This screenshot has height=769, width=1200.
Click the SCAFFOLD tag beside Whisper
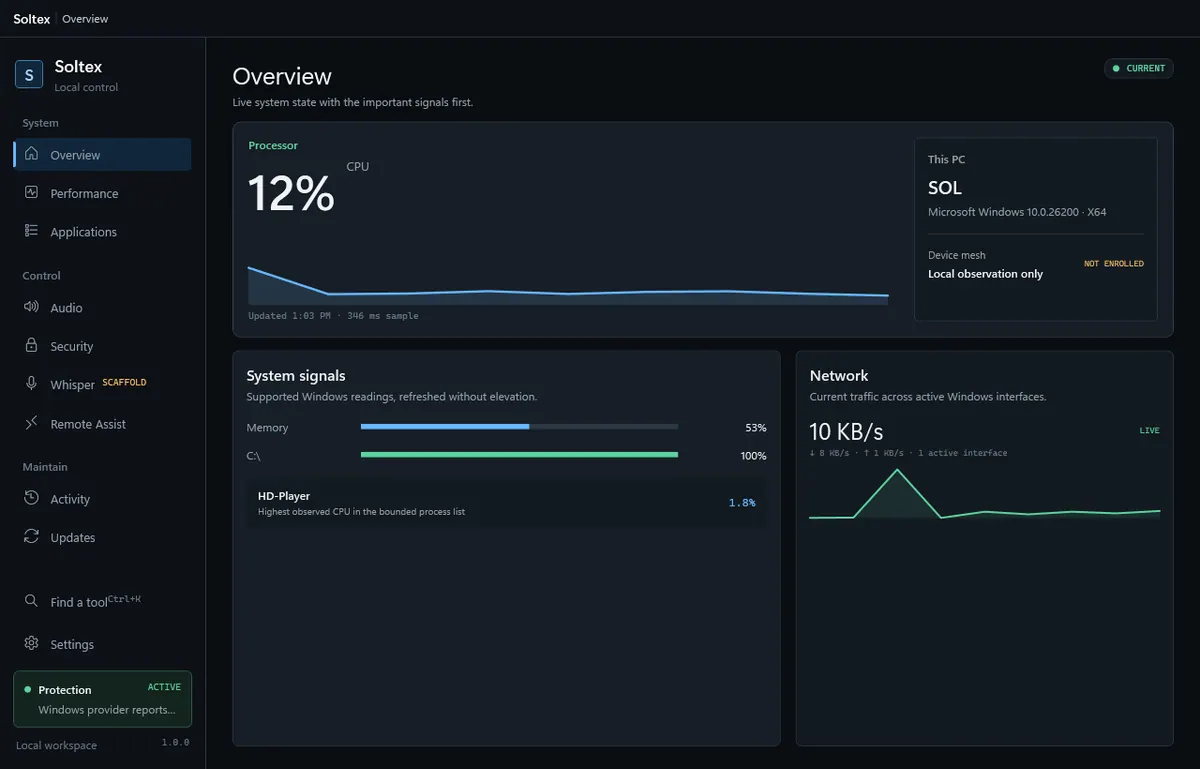coord(124,382)
